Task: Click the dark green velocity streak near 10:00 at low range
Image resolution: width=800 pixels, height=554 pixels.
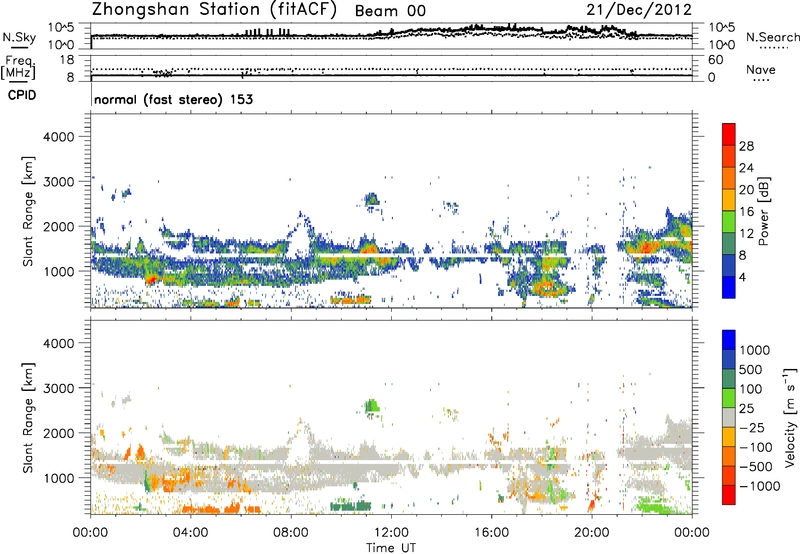Action: coord(350,507)
